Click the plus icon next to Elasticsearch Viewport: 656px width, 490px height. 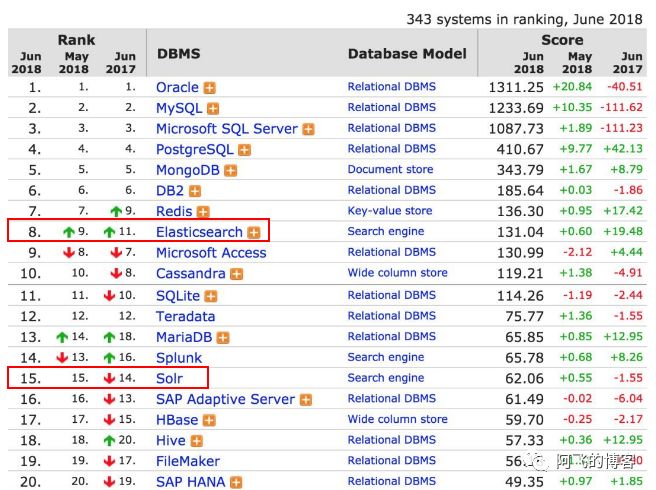254,233
